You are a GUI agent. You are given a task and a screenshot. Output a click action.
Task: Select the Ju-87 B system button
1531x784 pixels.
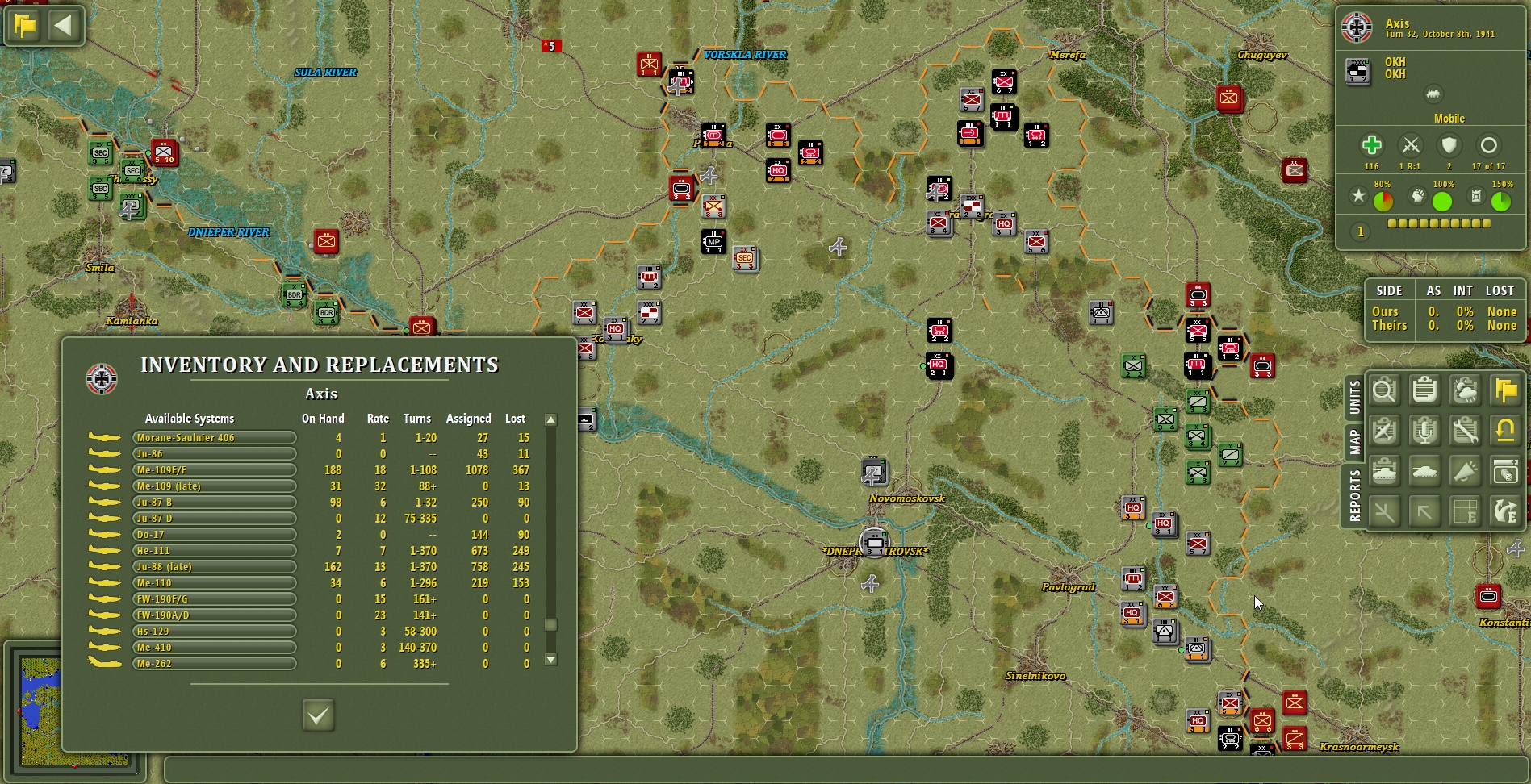coord(215,503)
